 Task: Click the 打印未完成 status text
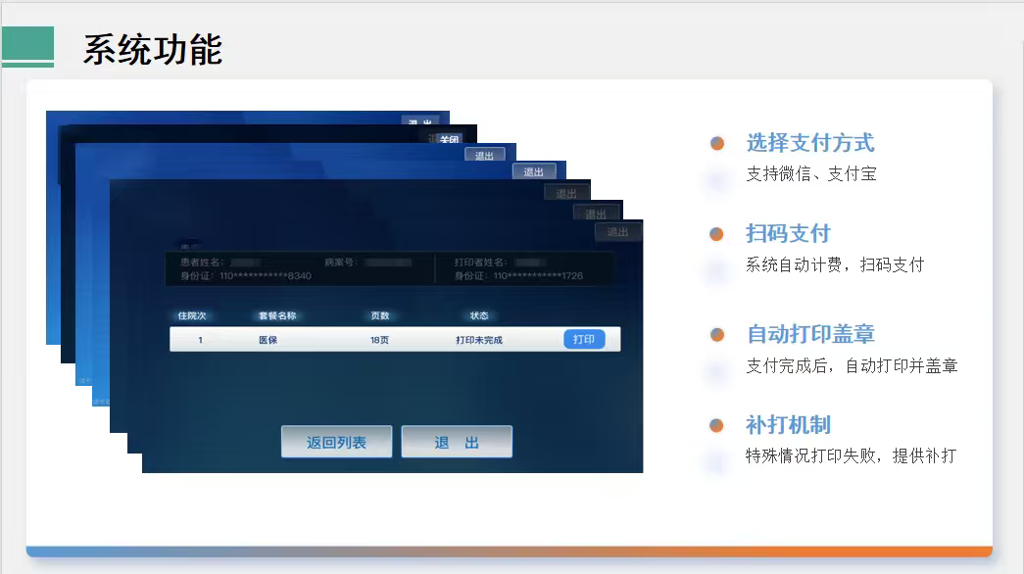(479, 340)
